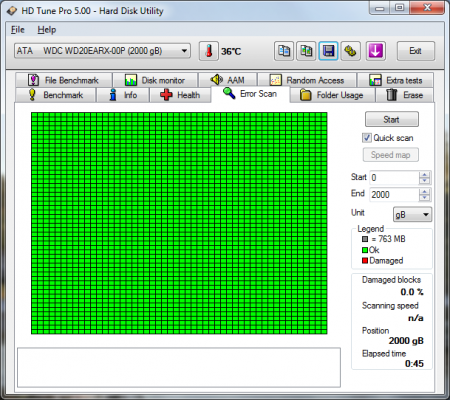Switch to the Health tab

[x=180, y=95]
